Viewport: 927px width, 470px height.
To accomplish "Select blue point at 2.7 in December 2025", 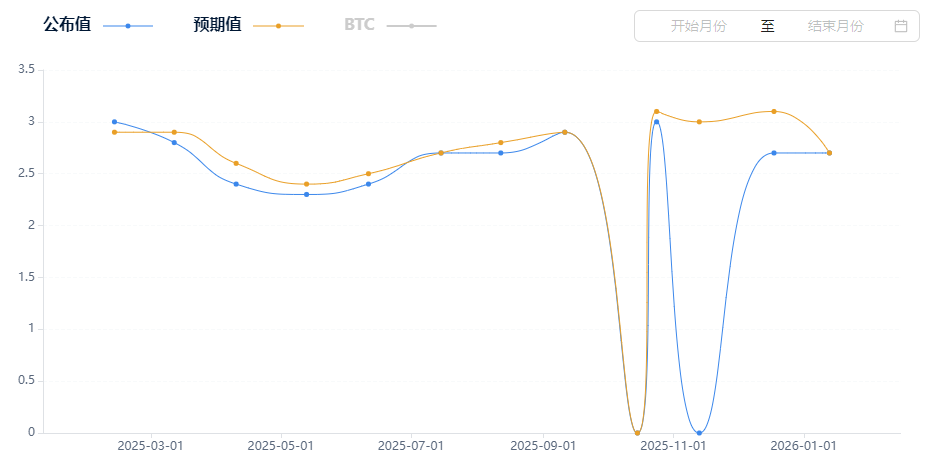I will click(773, 153).
